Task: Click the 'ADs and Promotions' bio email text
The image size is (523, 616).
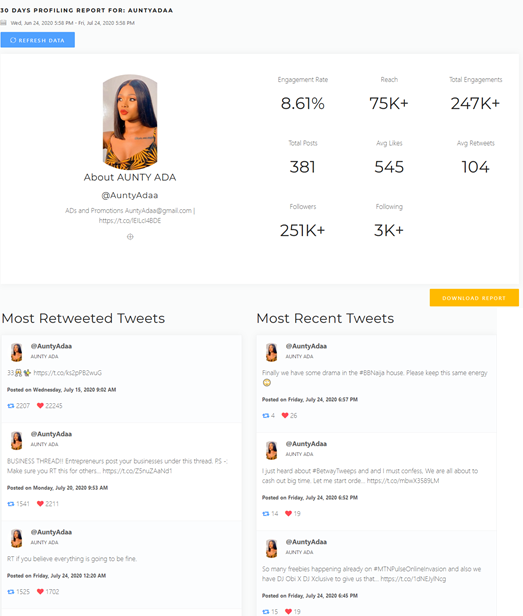Action: (130, 211)
